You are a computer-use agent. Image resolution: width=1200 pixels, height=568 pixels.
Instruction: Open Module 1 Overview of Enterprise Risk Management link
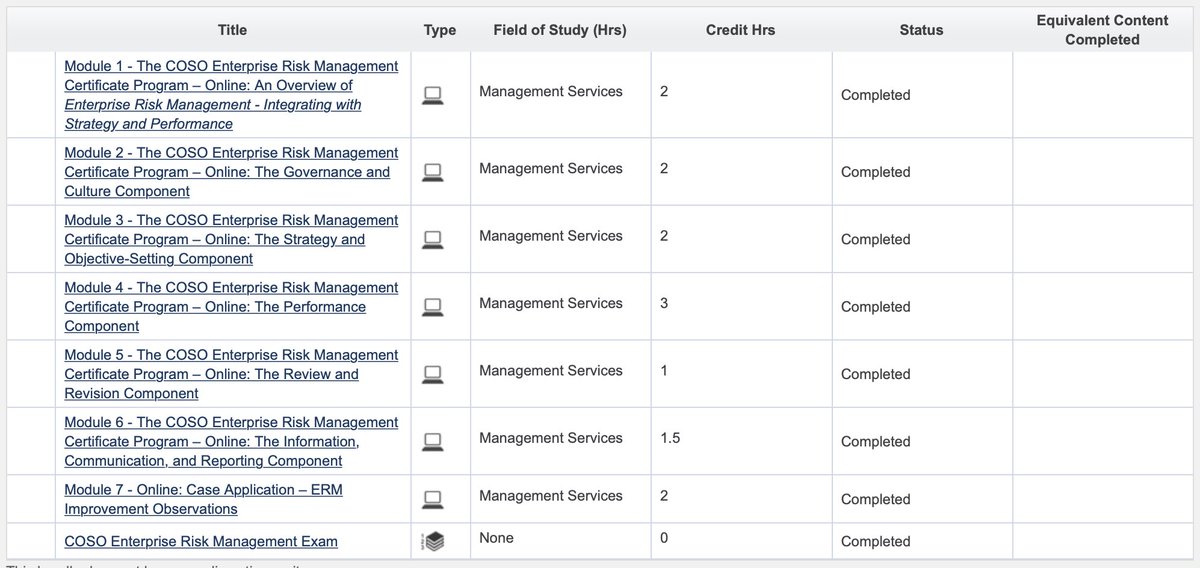[231, 95]
